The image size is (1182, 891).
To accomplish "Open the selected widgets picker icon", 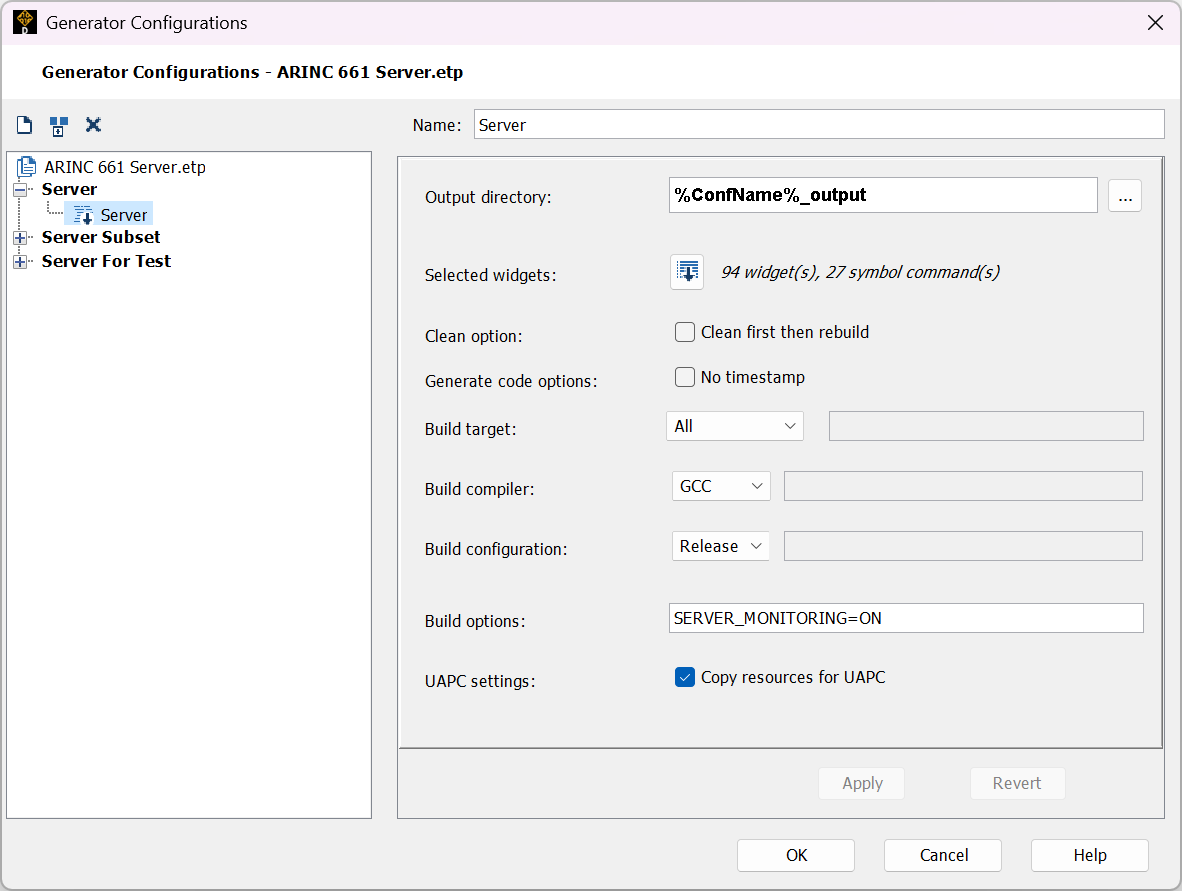I will tap(687, 272).
